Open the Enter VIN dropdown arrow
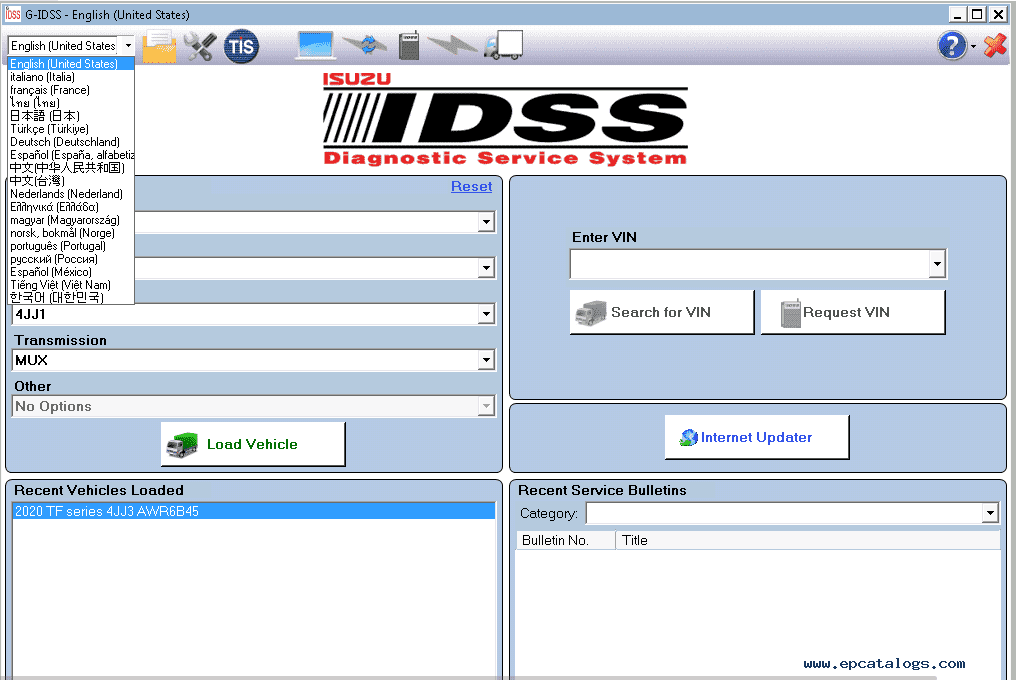 [937, 264]
